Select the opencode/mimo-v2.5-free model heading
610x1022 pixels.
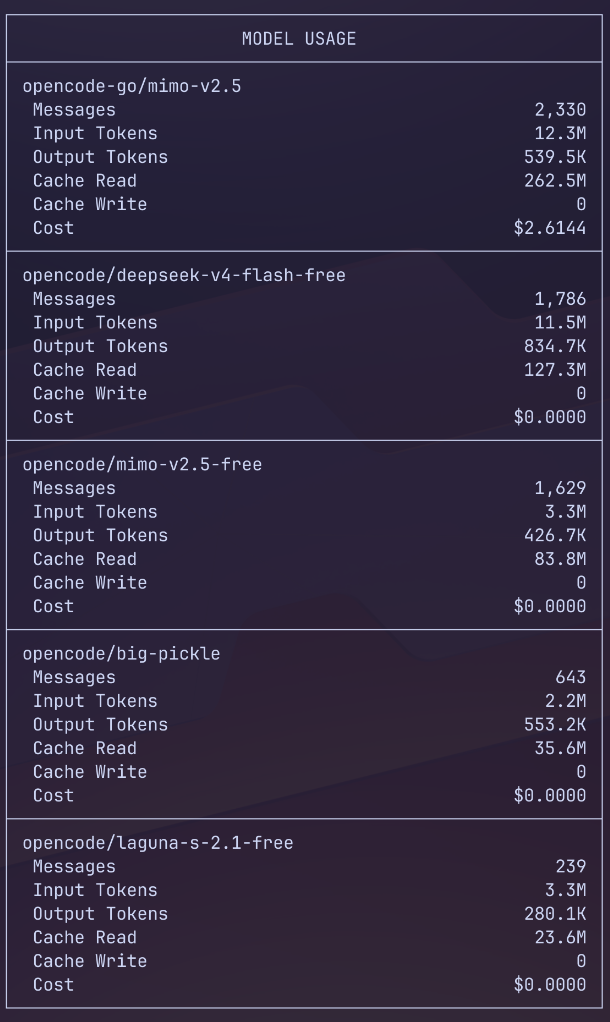pos(143,464)
